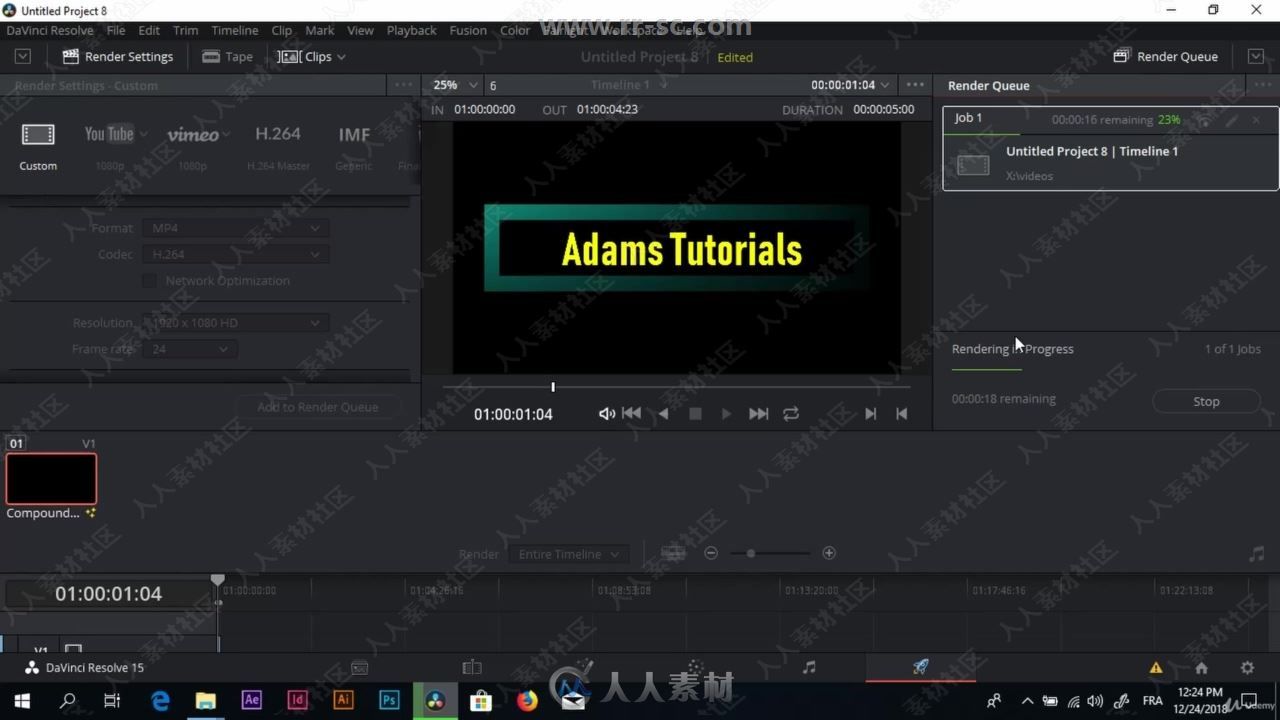Viewport: 1280px width, 720px height.
Task: Open the Mark menu
Action: click(x=320, y=30)
